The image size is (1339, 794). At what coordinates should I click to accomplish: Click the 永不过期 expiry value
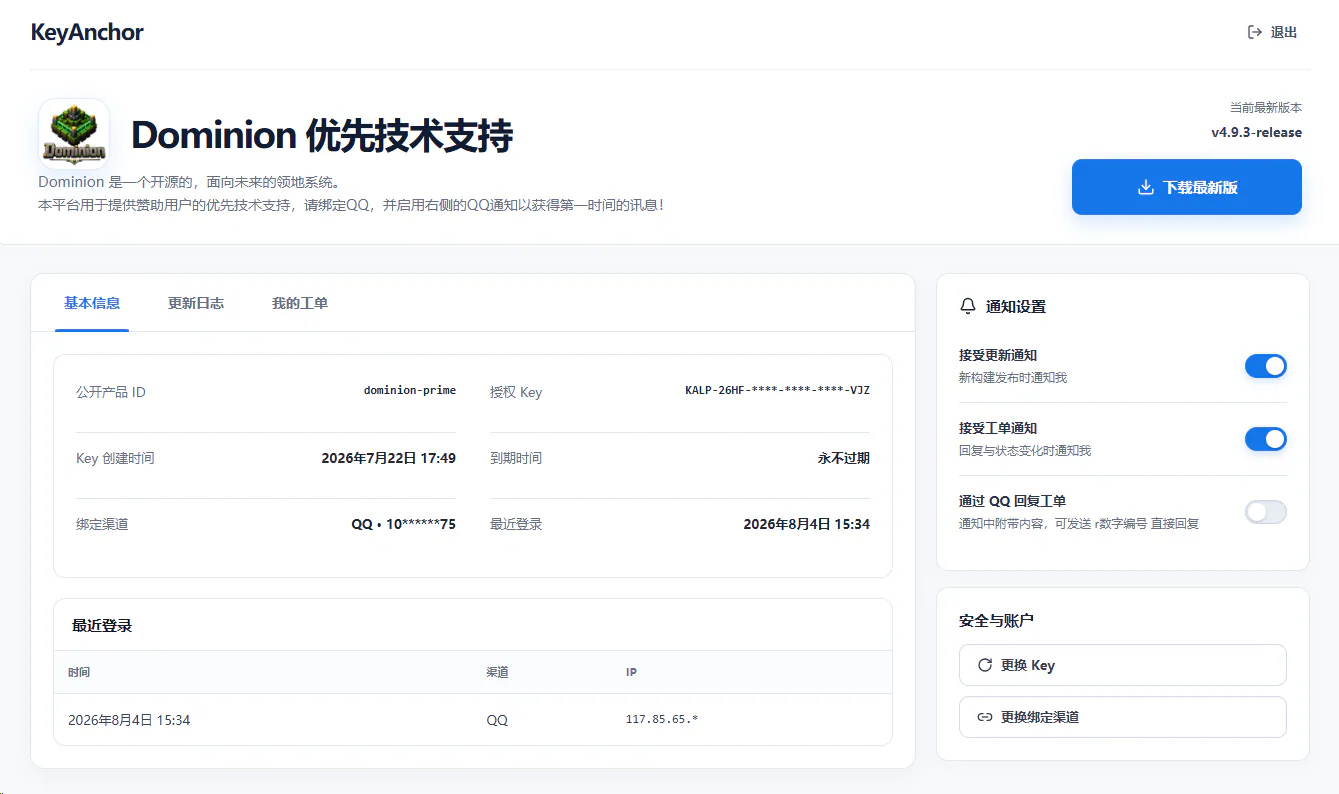[x=843, y=458]
